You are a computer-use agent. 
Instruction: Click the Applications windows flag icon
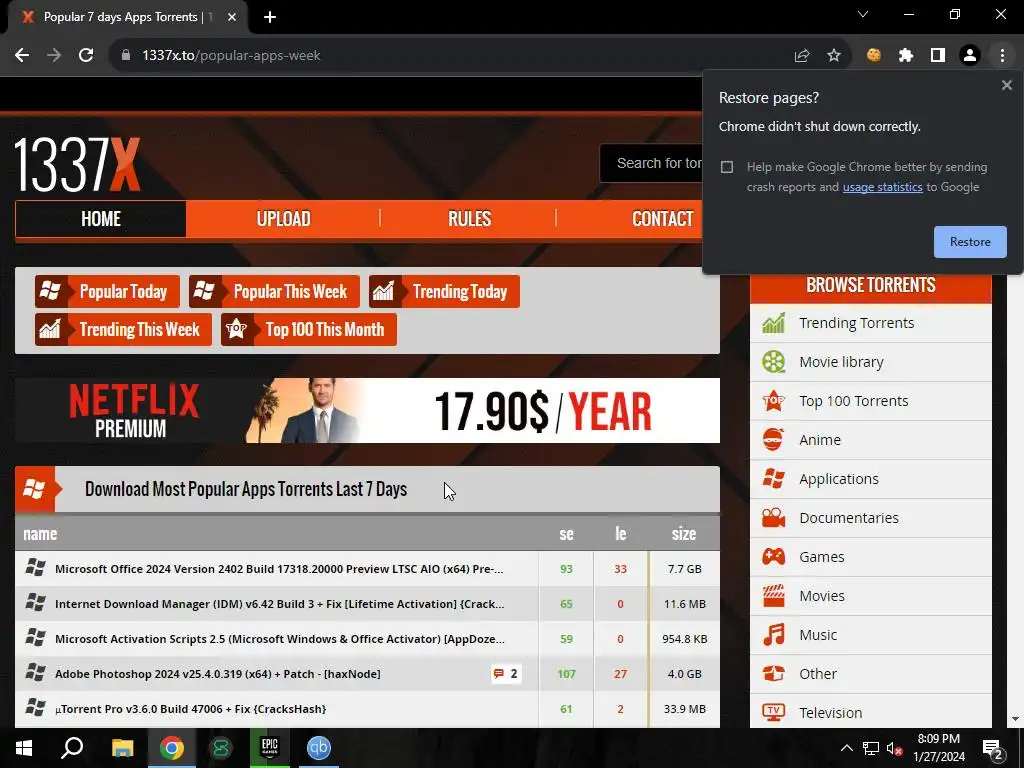(774, 479)
